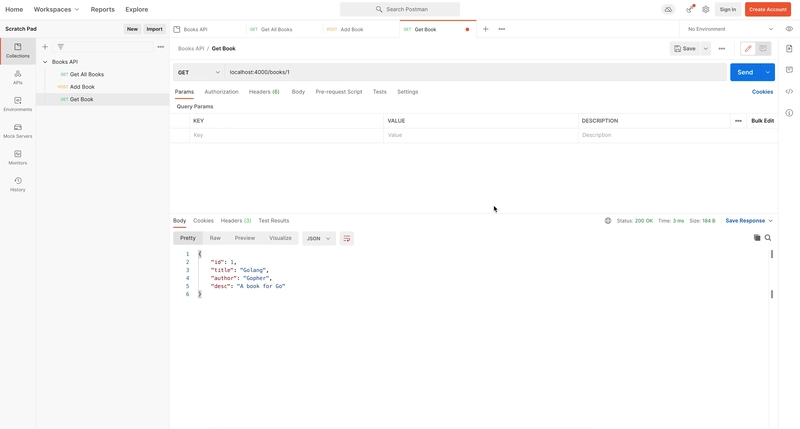800x429 pixels.
Task: Open a new request tab with plus icon
Action: point(485,29)
